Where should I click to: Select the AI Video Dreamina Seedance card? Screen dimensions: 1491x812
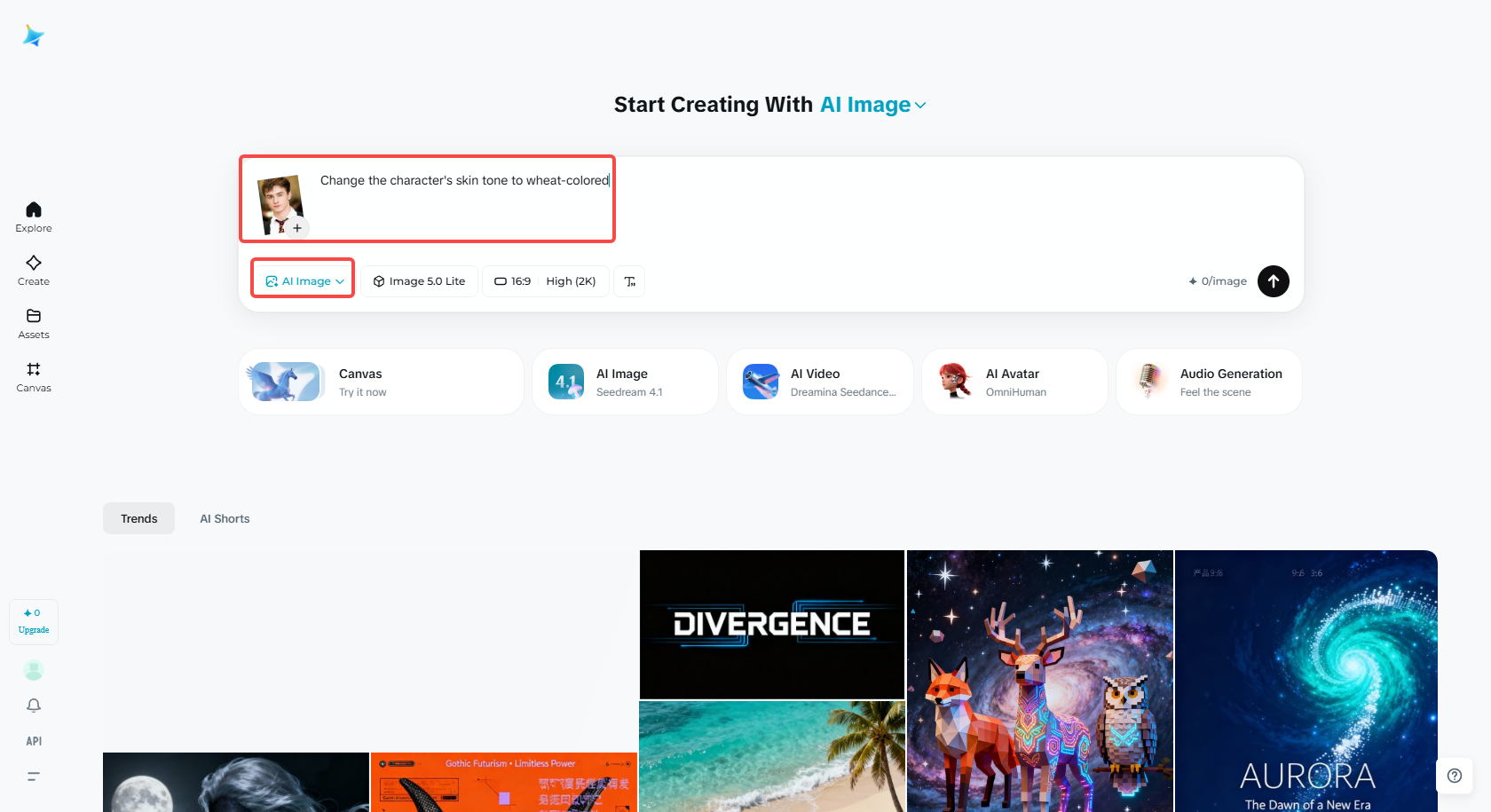[820, 382]
